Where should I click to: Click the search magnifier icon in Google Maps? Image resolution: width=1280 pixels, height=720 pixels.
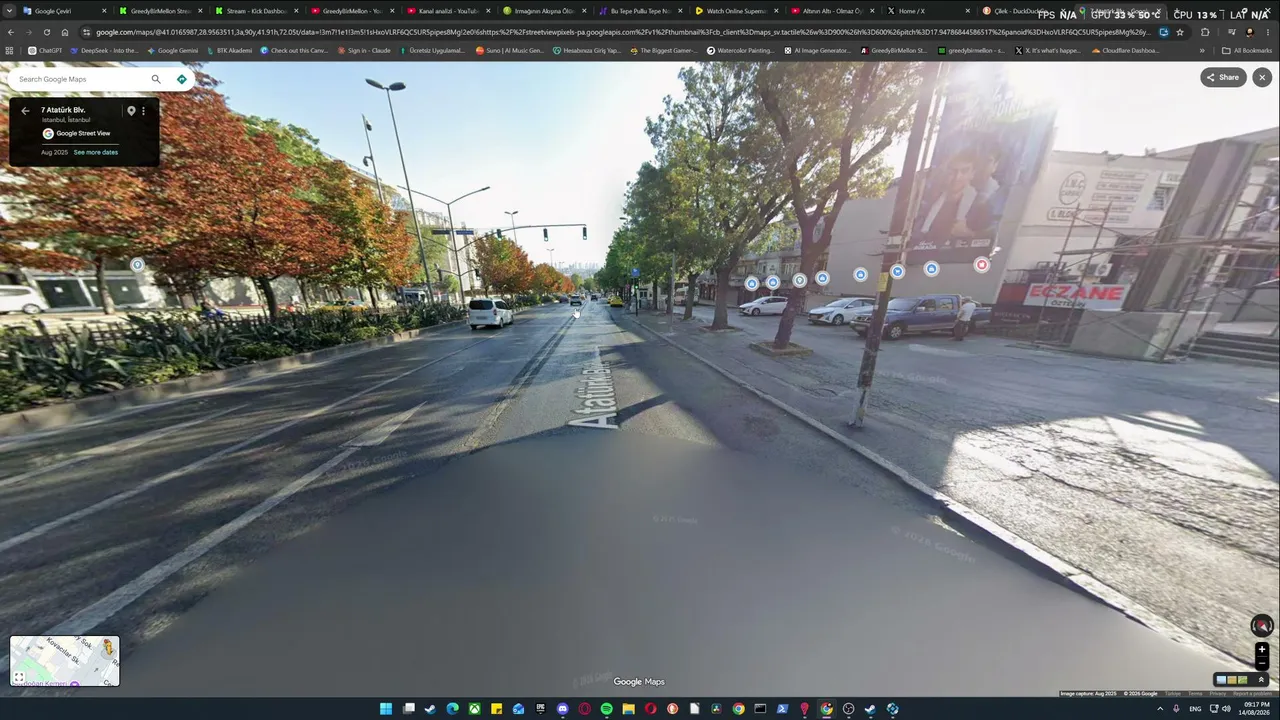[156, 79]
